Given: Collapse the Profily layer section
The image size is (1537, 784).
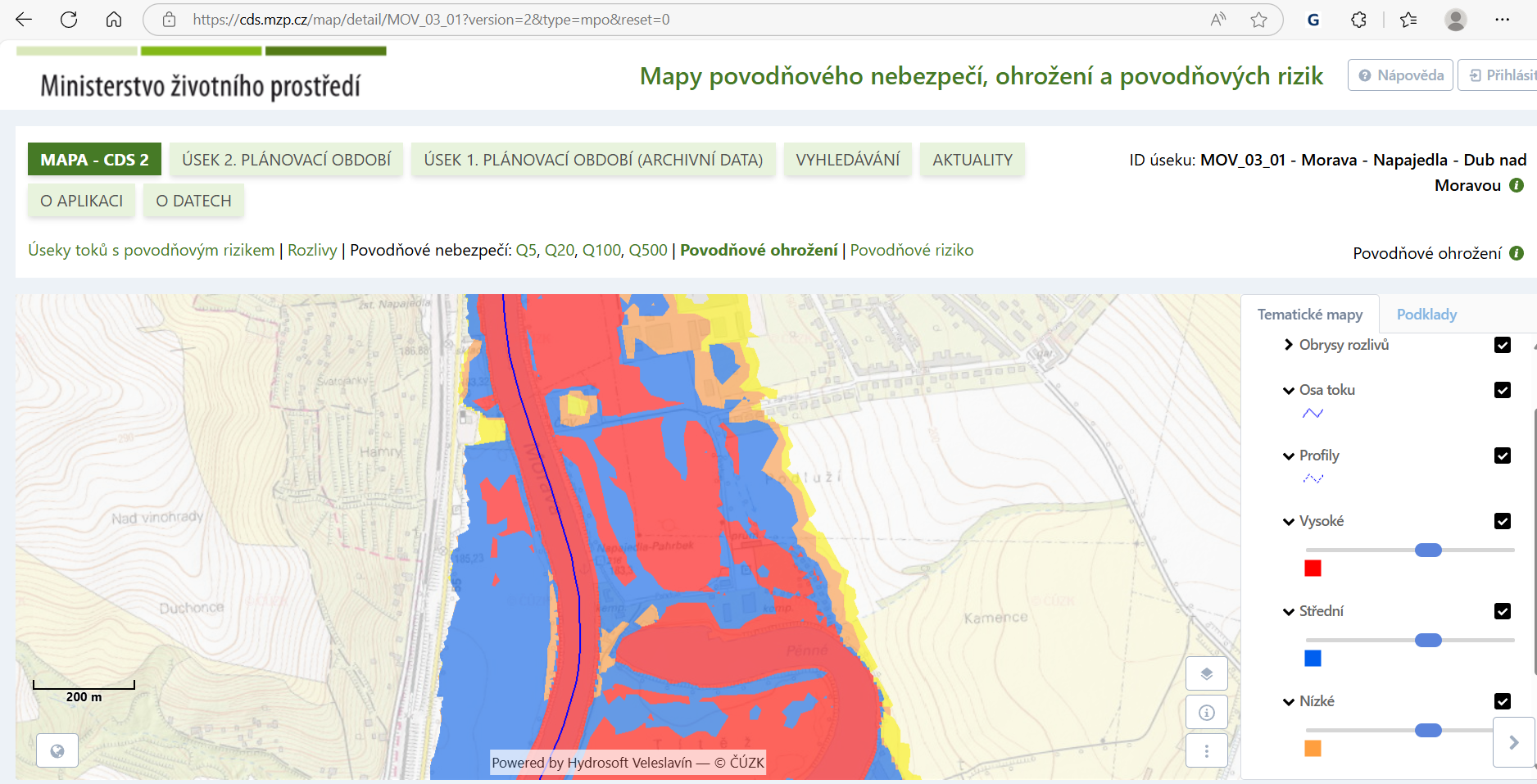Looking at the screenshot, I should 1289,456.
